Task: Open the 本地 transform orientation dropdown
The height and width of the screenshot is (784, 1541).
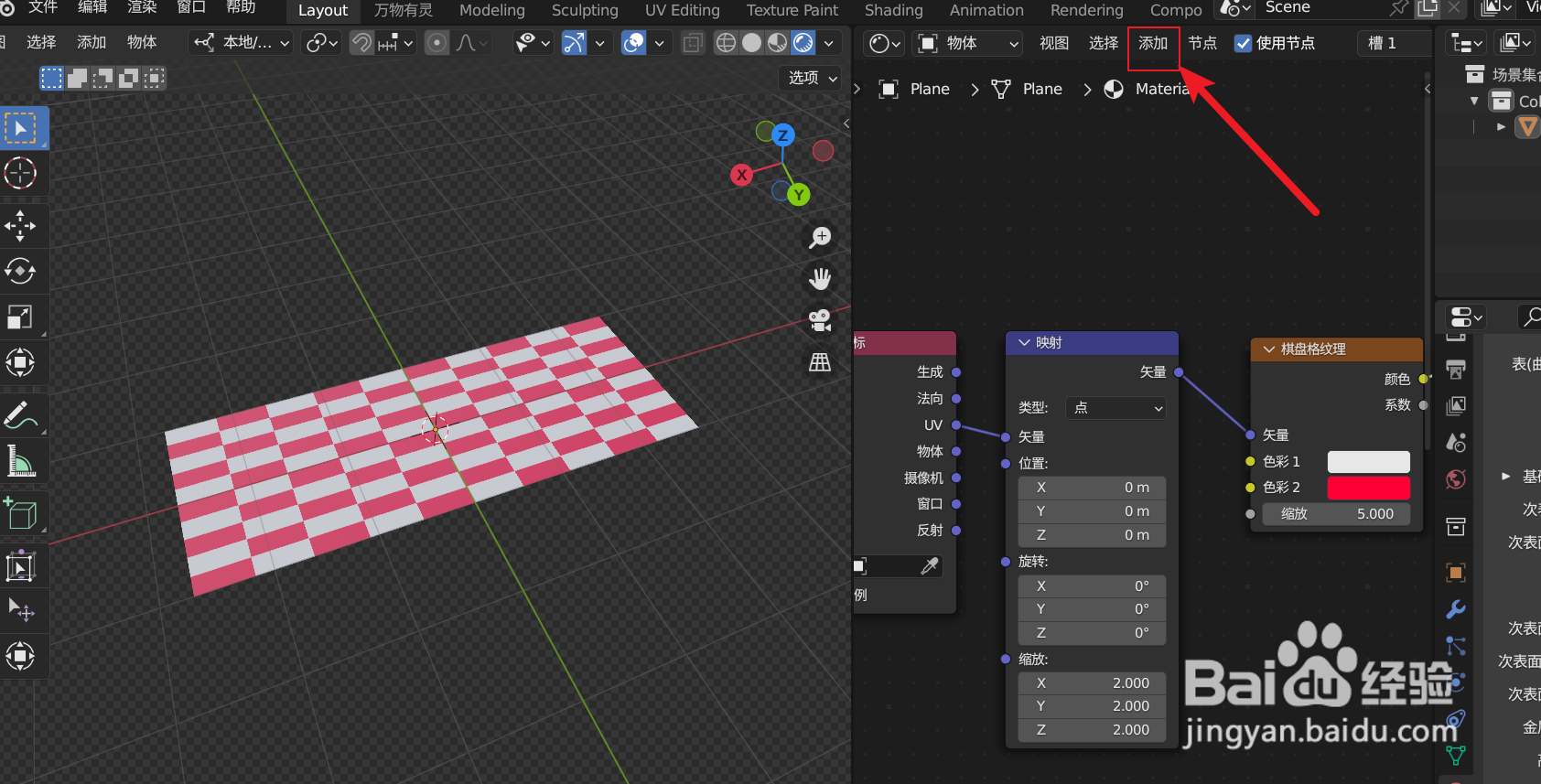Action: pyautogui.click(x=242, y=43)
